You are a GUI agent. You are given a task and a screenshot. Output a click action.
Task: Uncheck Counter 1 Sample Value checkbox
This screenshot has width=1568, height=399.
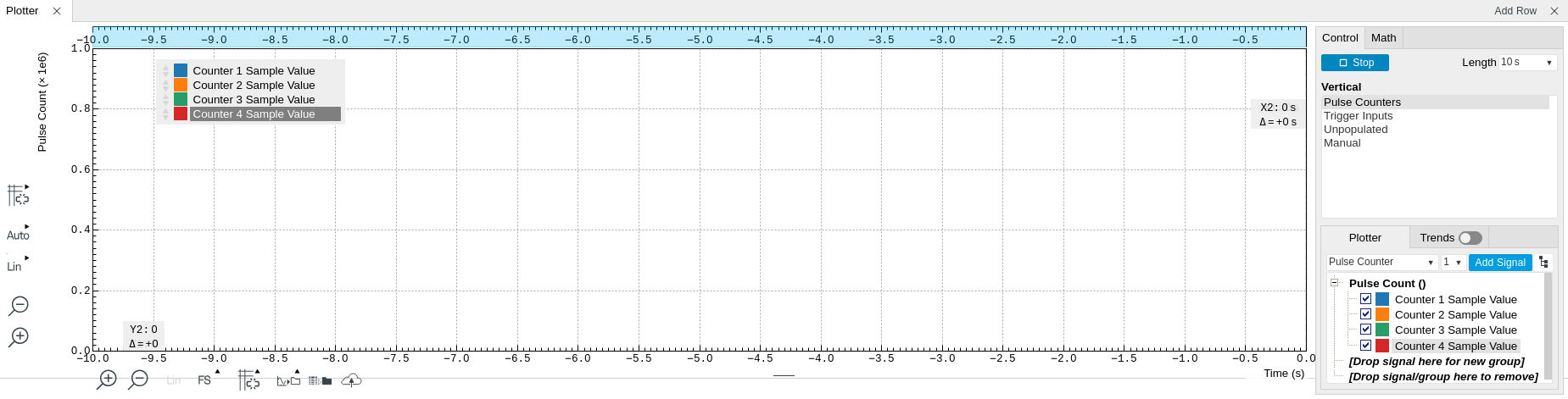[1365, 299]
